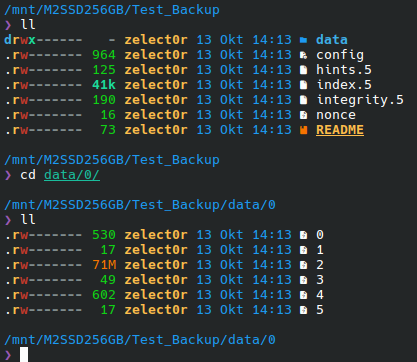The width and height of the screenshot is (417, 362).
Task: Click the drwx------ permissions of data
Action: 43,40
